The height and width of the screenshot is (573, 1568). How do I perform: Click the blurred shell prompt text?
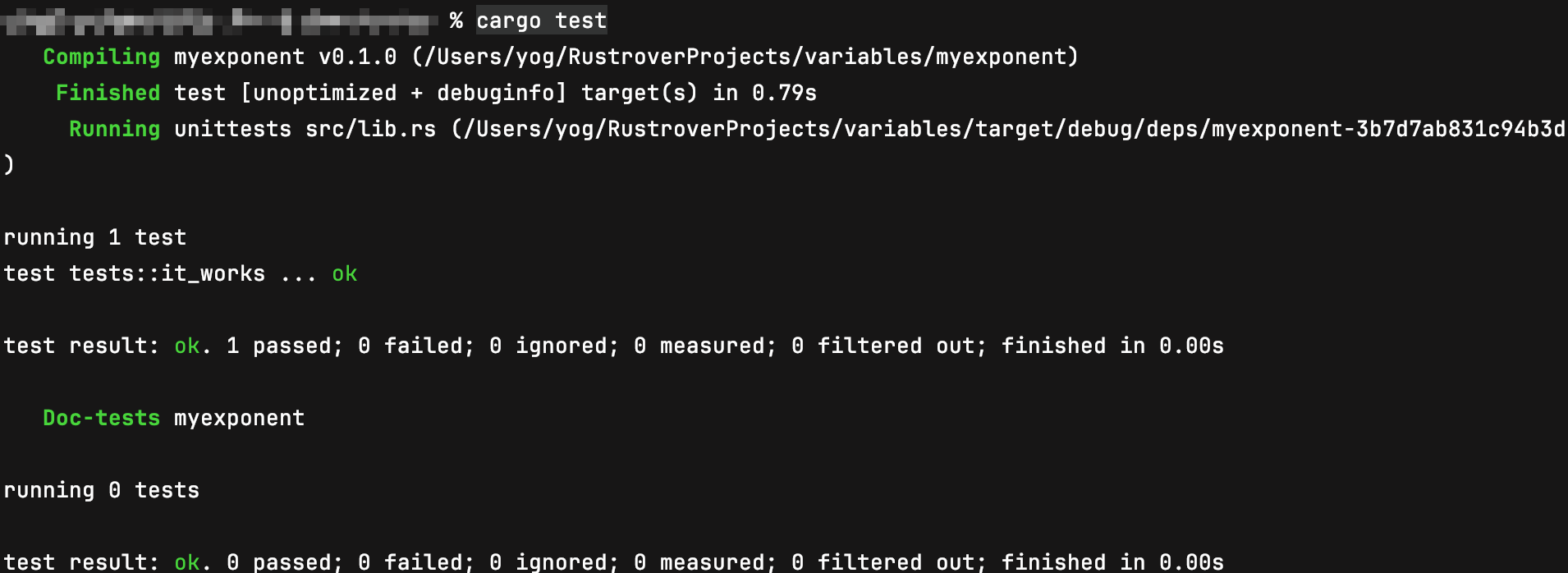[220, 21]
